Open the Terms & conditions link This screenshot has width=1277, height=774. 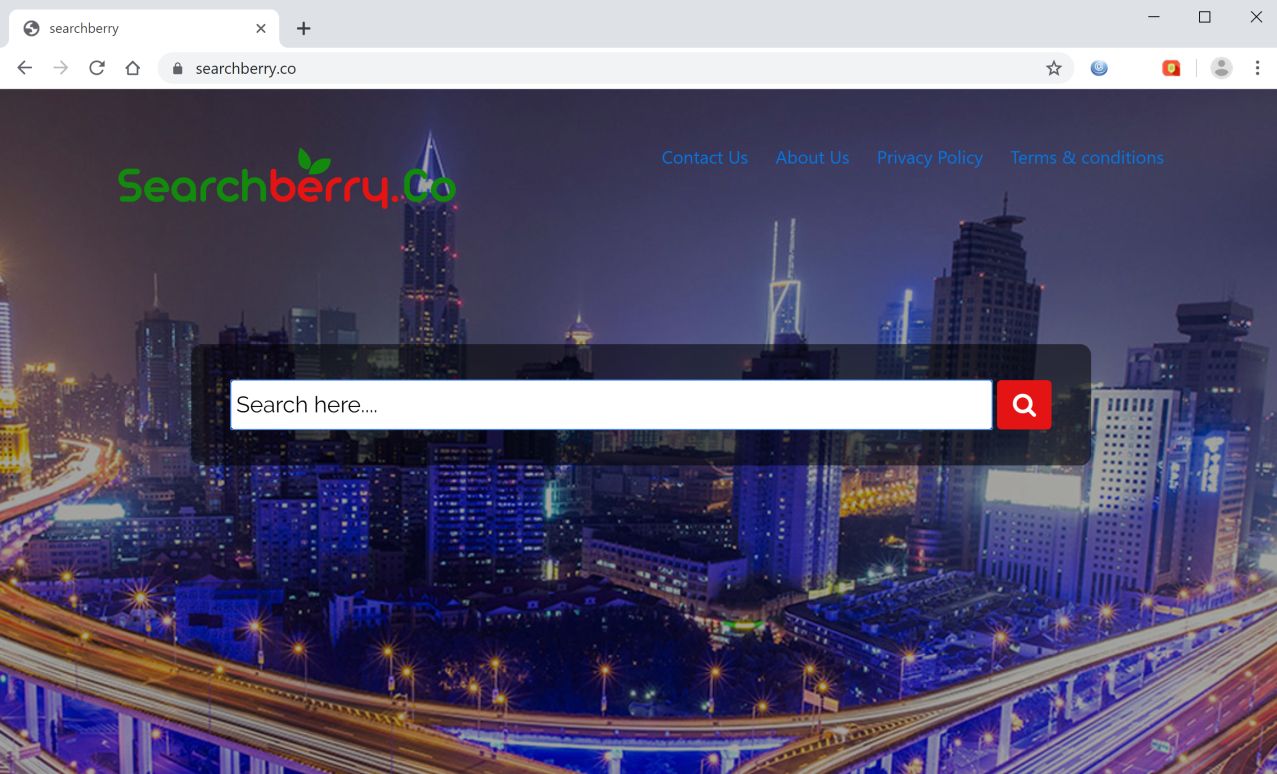click(x=1087, y=158)
